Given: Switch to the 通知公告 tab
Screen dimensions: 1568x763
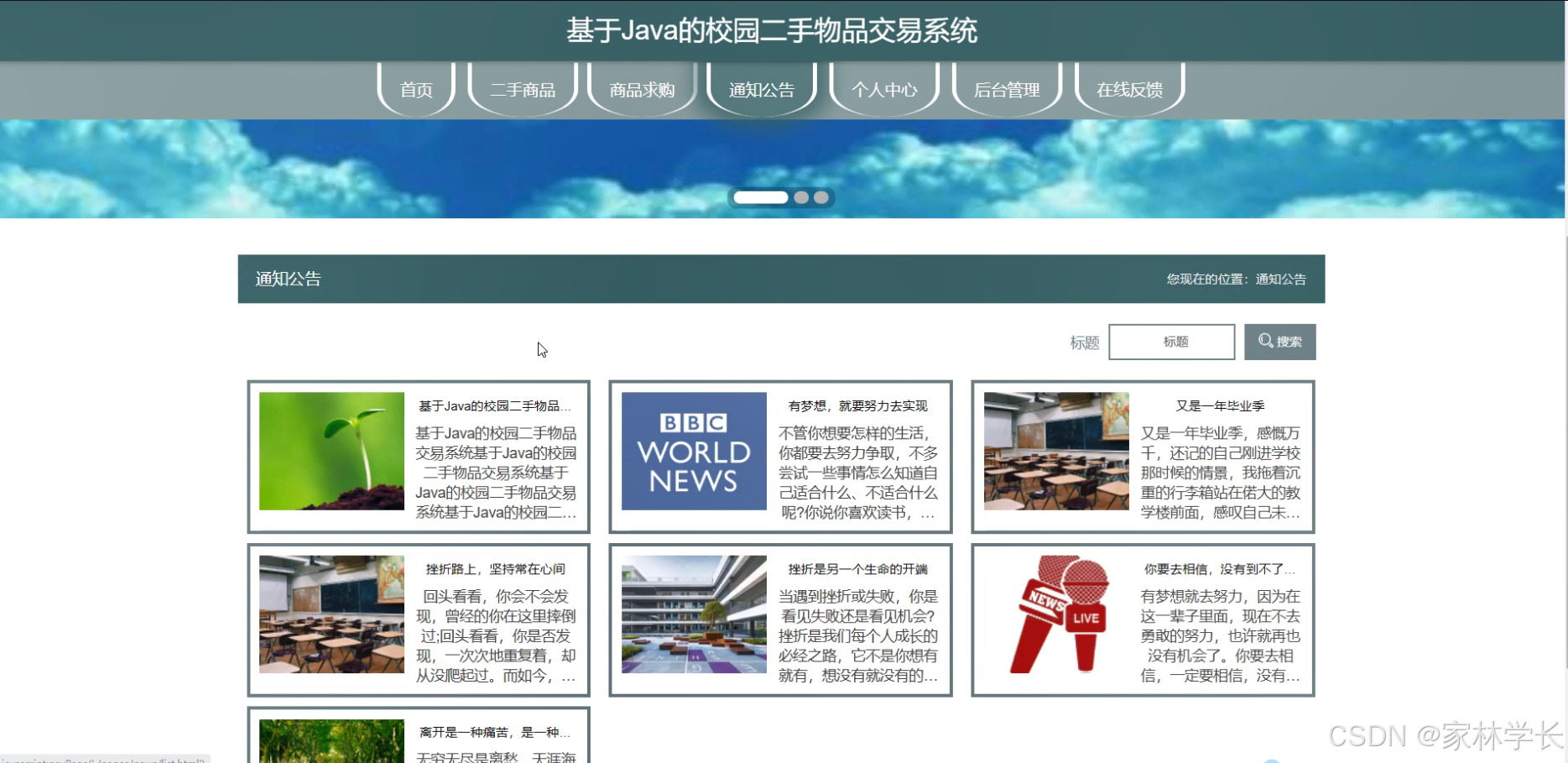Looking at the screenshot, I should tap(762, 90).
